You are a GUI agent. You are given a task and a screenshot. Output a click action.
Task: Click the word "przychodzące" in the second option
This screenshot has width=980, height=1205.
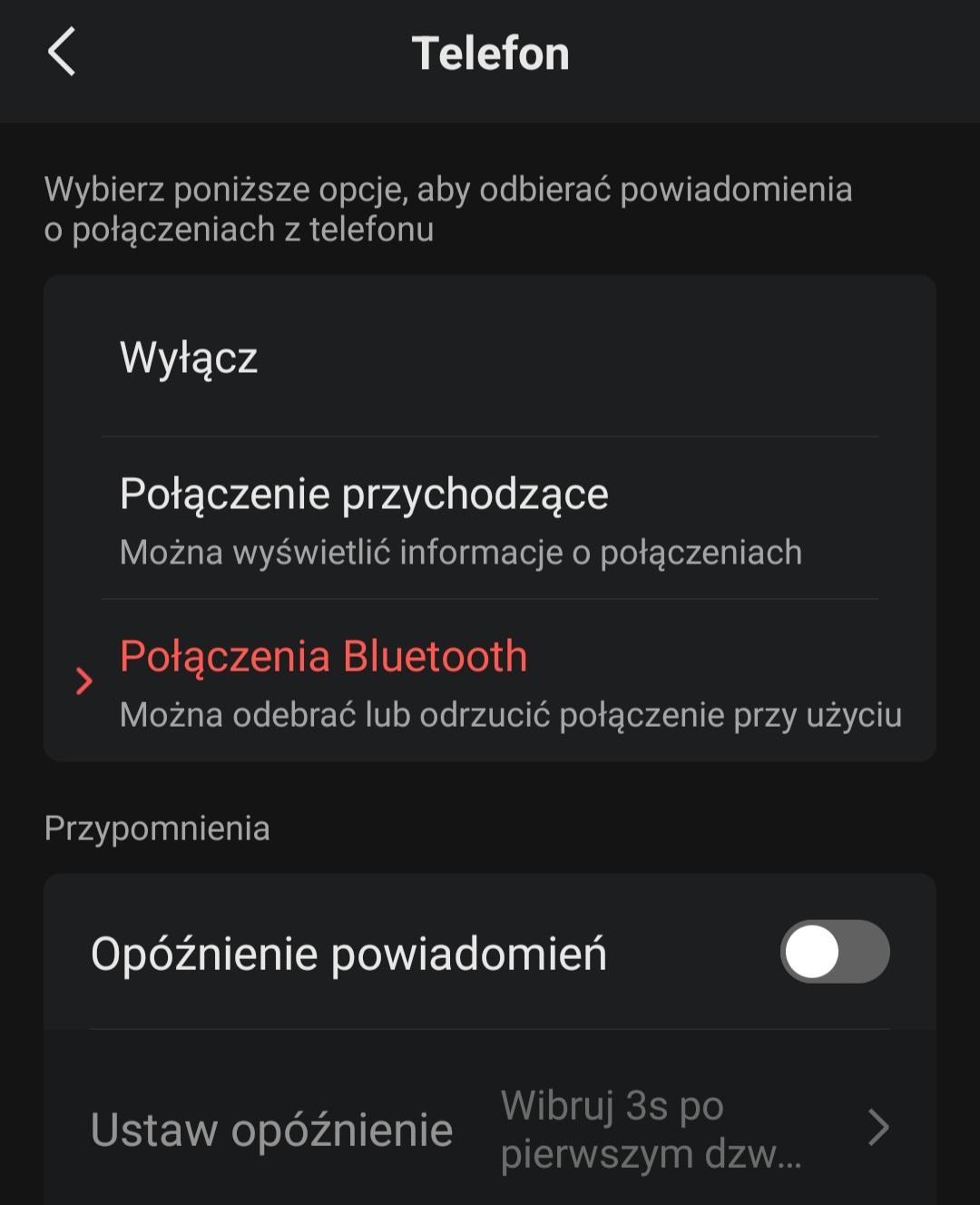[x=475, y=495]
